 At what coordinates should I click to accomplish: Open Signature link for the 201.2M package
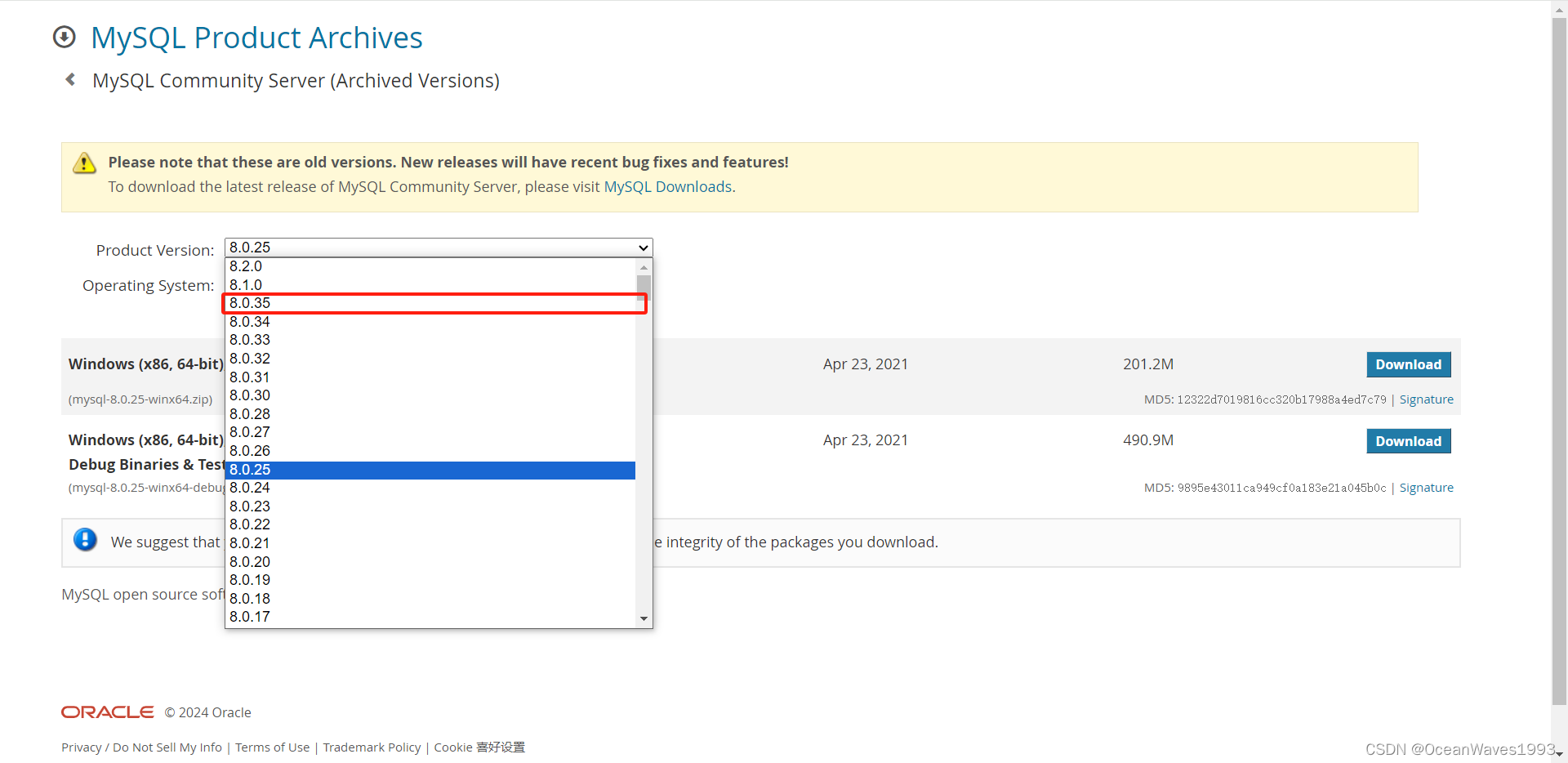(1427, 399)
